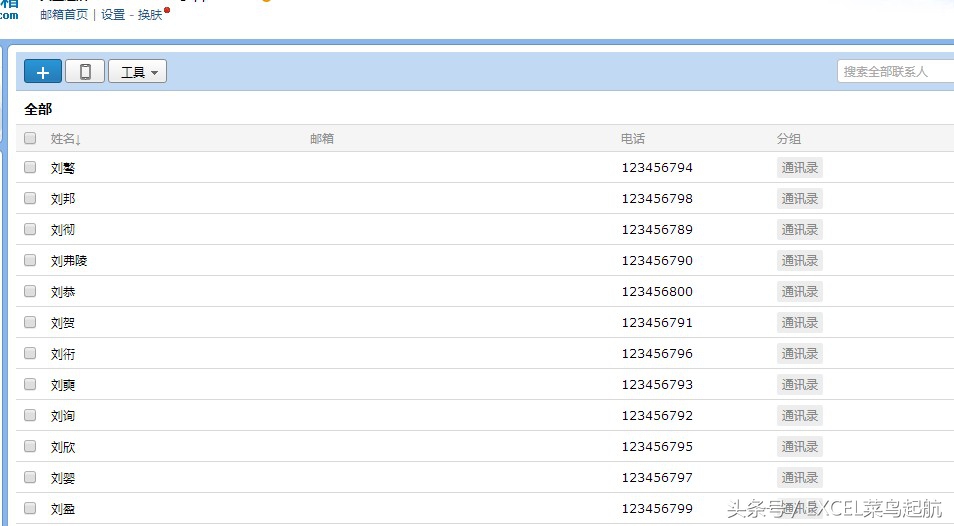The height and width of the screenshot is (526, 954).
Task: Tick the checkbox for 刘贺
Action: pyautogui.click(x=30, y=322)
